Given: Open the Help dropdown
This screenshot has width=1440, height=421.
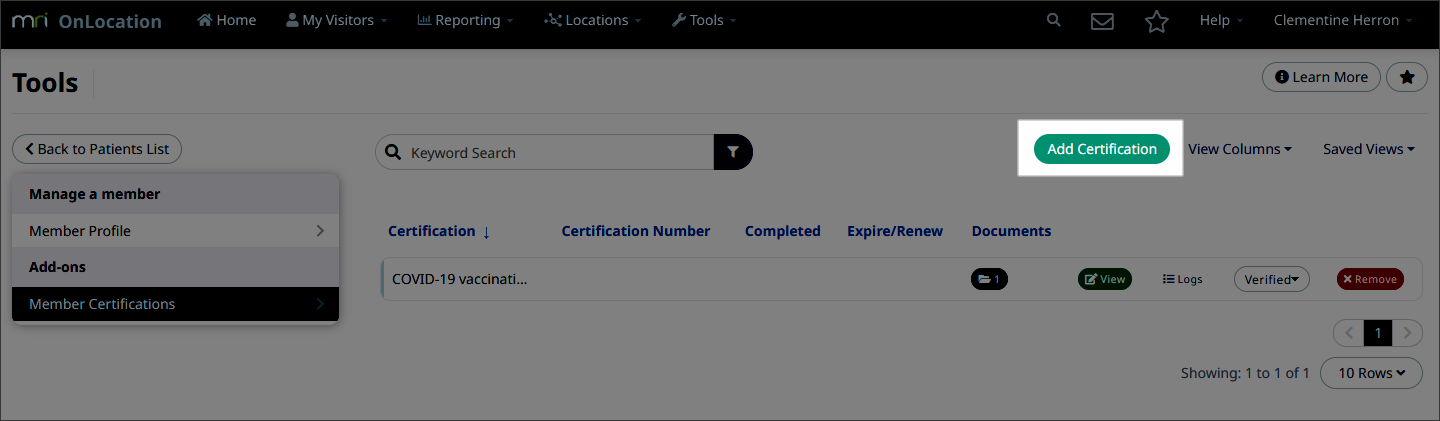Looking at the screenshot, I should (x=1221, y=20).
